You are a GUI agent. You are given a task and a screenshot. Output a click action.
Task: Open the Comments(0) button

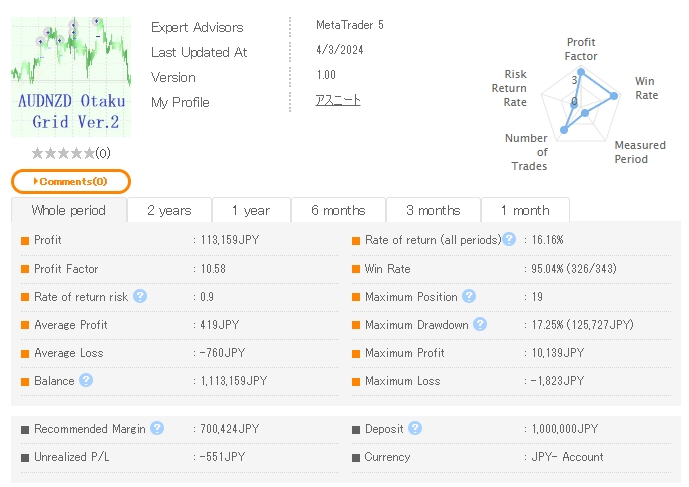click(71, 182)
